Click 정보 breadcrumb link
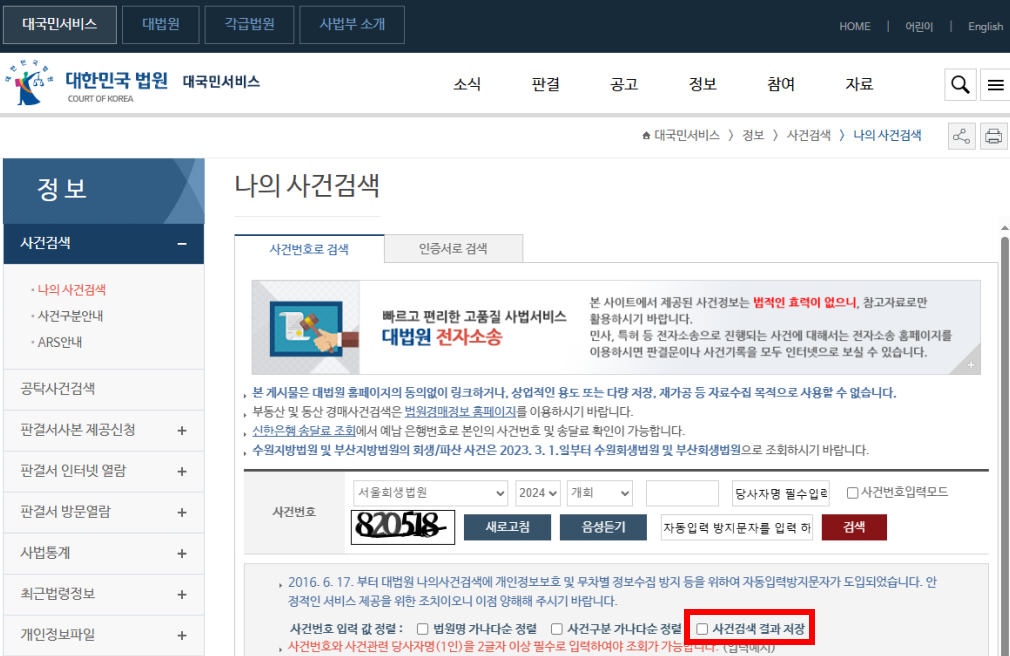This screenshot has width=1010, height=656. (x=752, y=135)
